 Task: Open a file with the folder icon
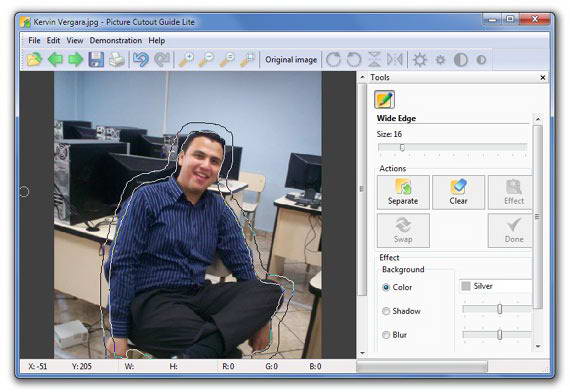tap(34, 60)
